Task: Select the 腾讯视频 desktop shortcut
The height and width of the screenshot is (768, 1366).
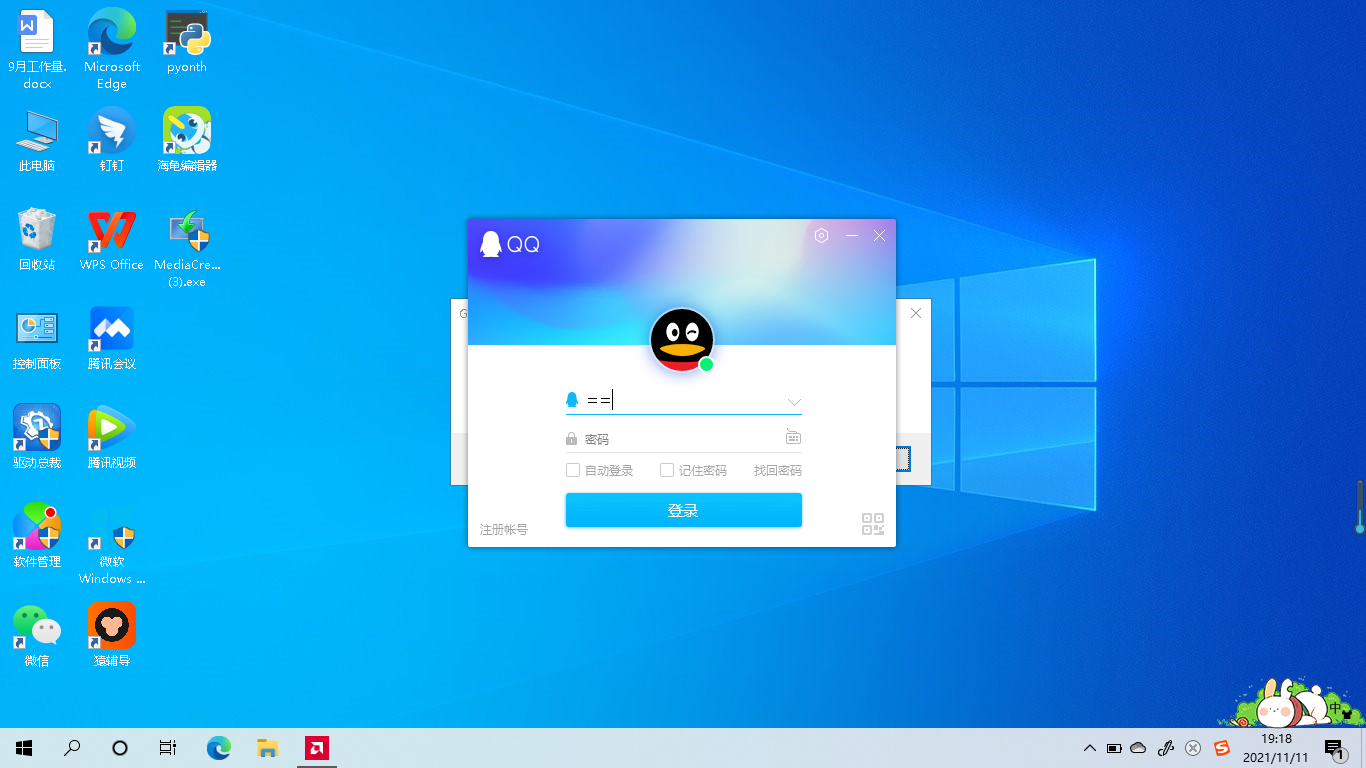Action: [x=112, y=437]
